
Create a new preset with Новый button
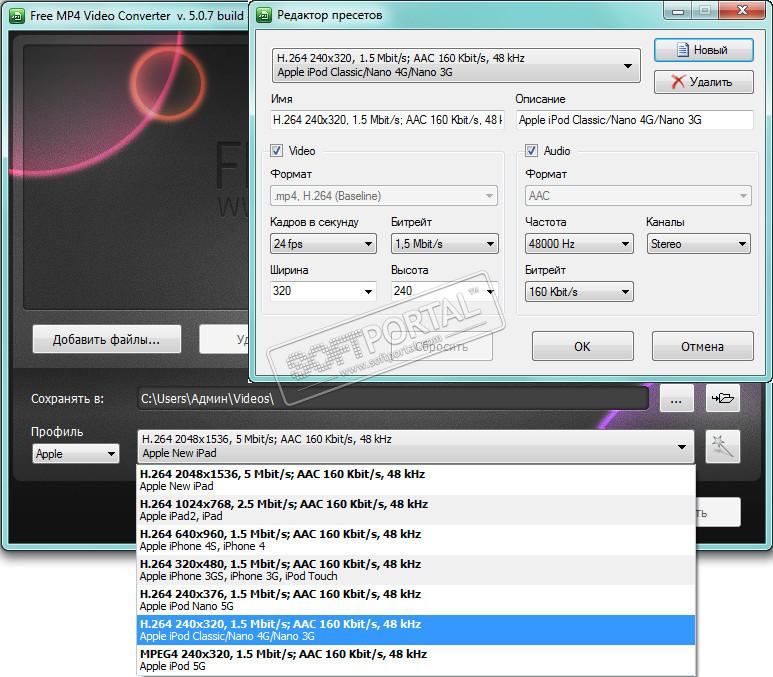pos(703,50)
